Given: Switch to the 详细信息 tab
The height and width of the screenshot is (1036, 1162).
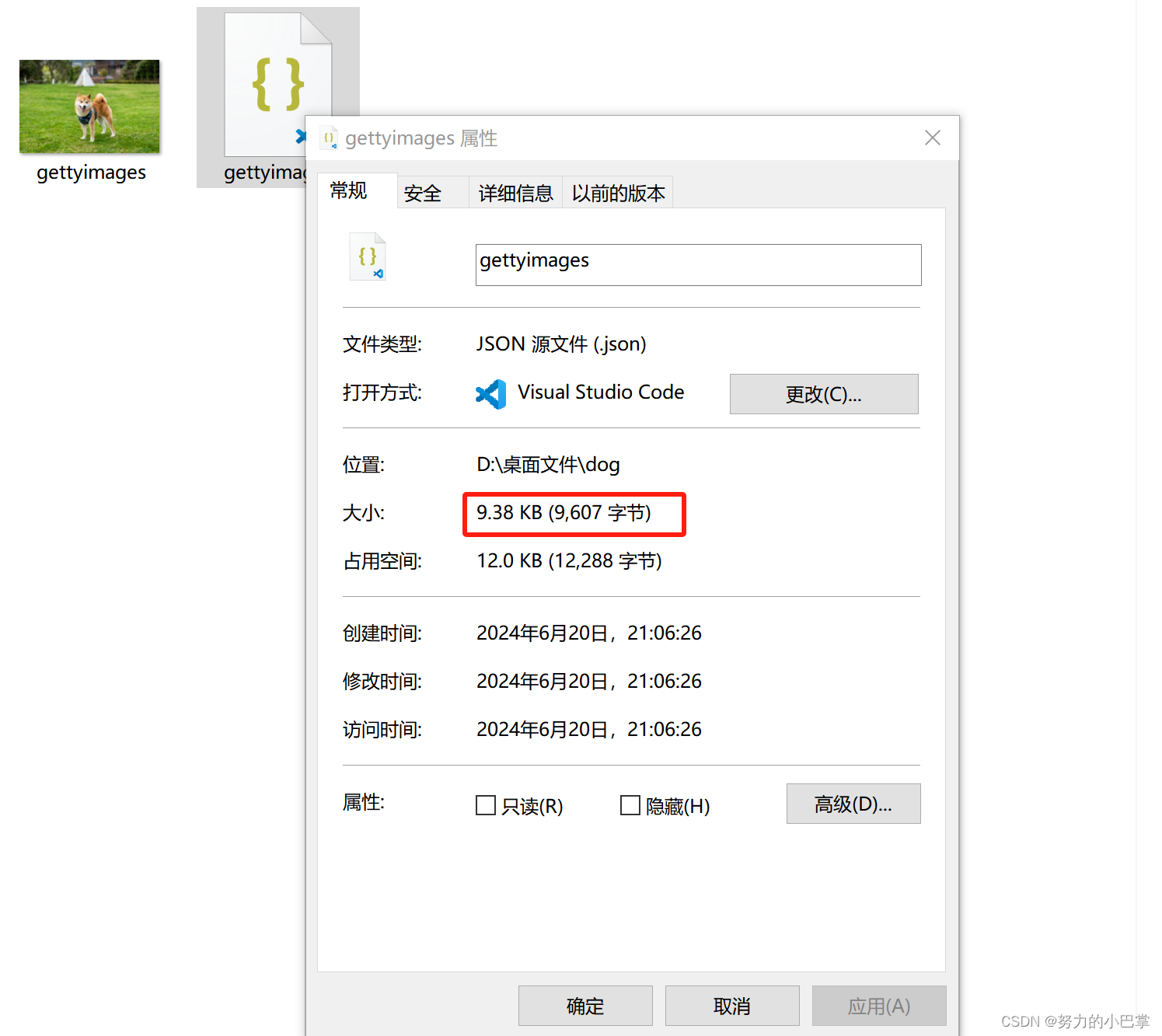Looking at the screenshot, I should (x=515, y=194).
